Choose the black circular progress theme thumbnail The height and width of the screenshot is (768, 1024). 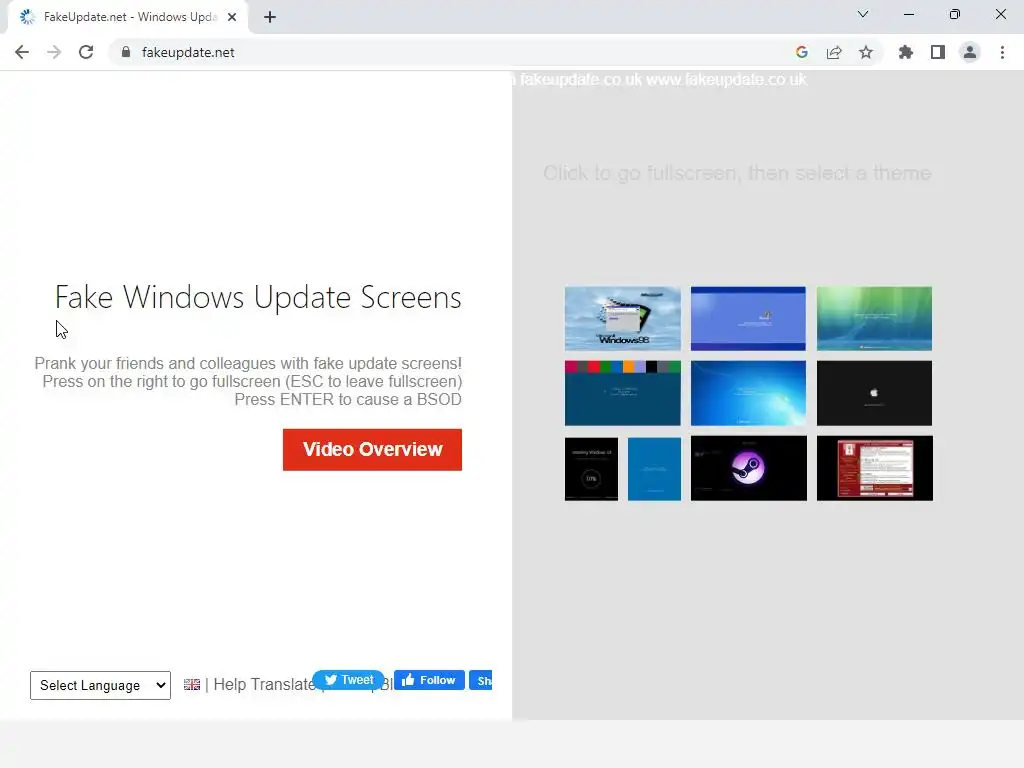point(591,469)
